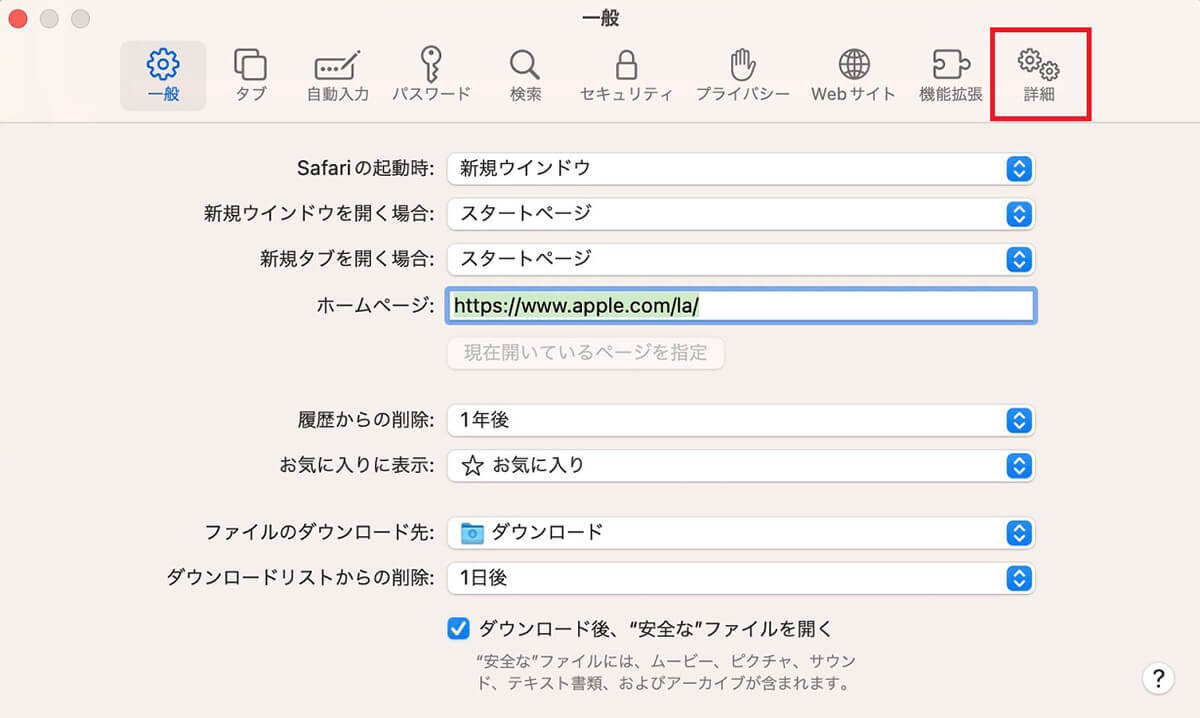Switch to the Webサイト globe pane
This screenshot has width=1200, height=718.
point(853,76)
